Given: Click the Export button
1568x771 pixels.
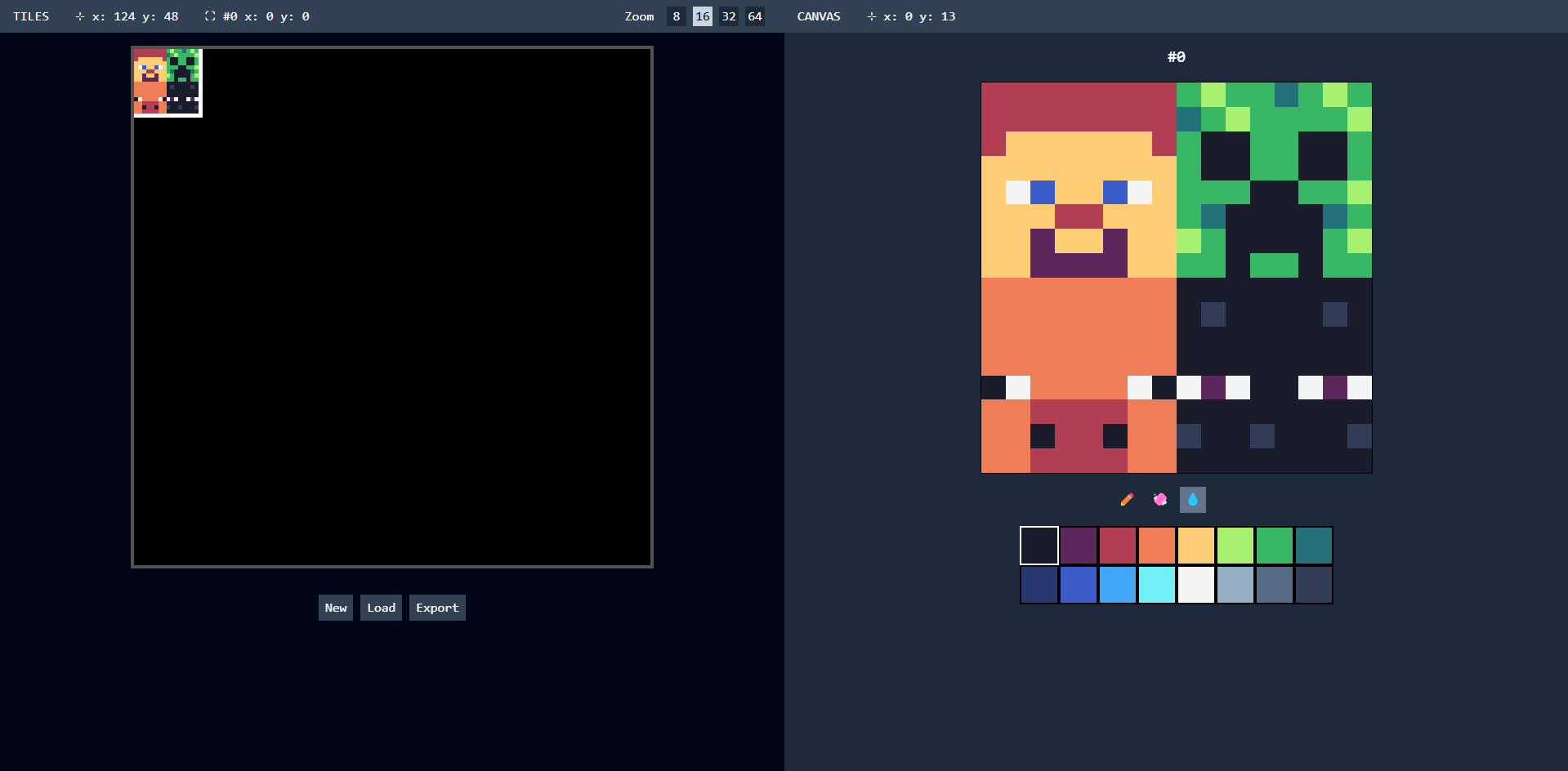Looking at the screenshot, I should point(437,608).
